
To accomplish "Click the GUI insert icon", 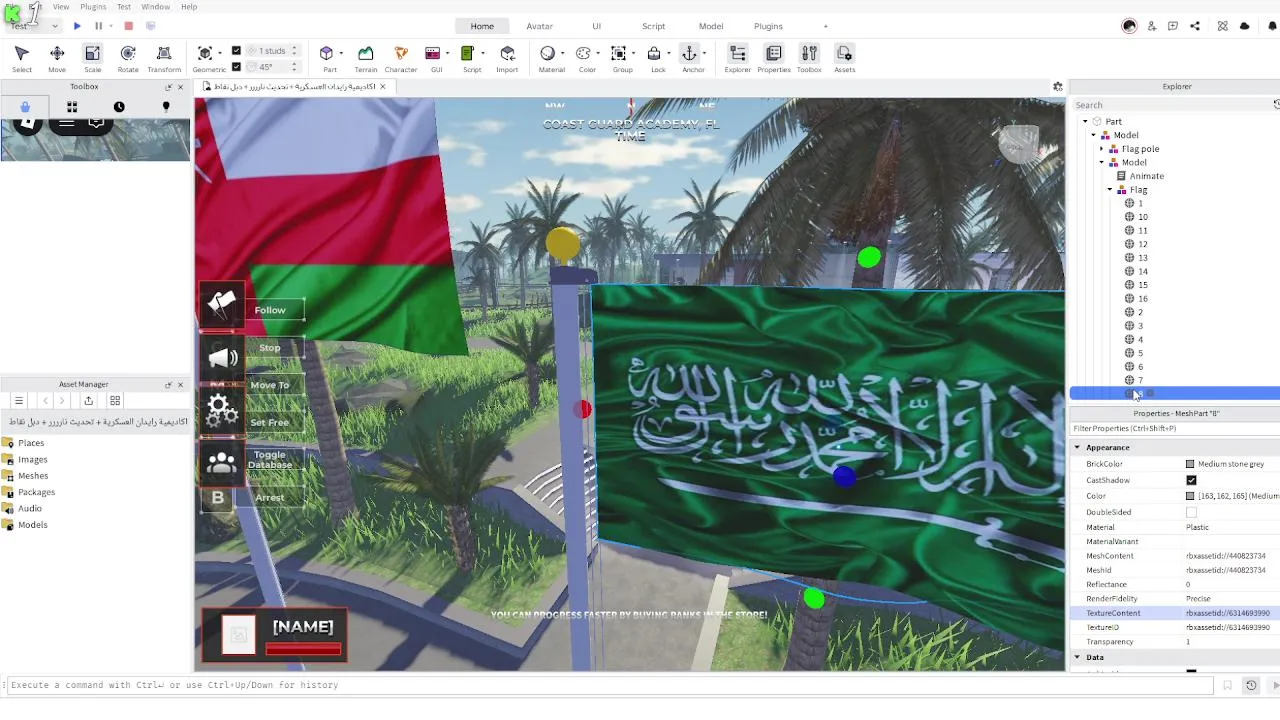I will [x=433, y=53].
